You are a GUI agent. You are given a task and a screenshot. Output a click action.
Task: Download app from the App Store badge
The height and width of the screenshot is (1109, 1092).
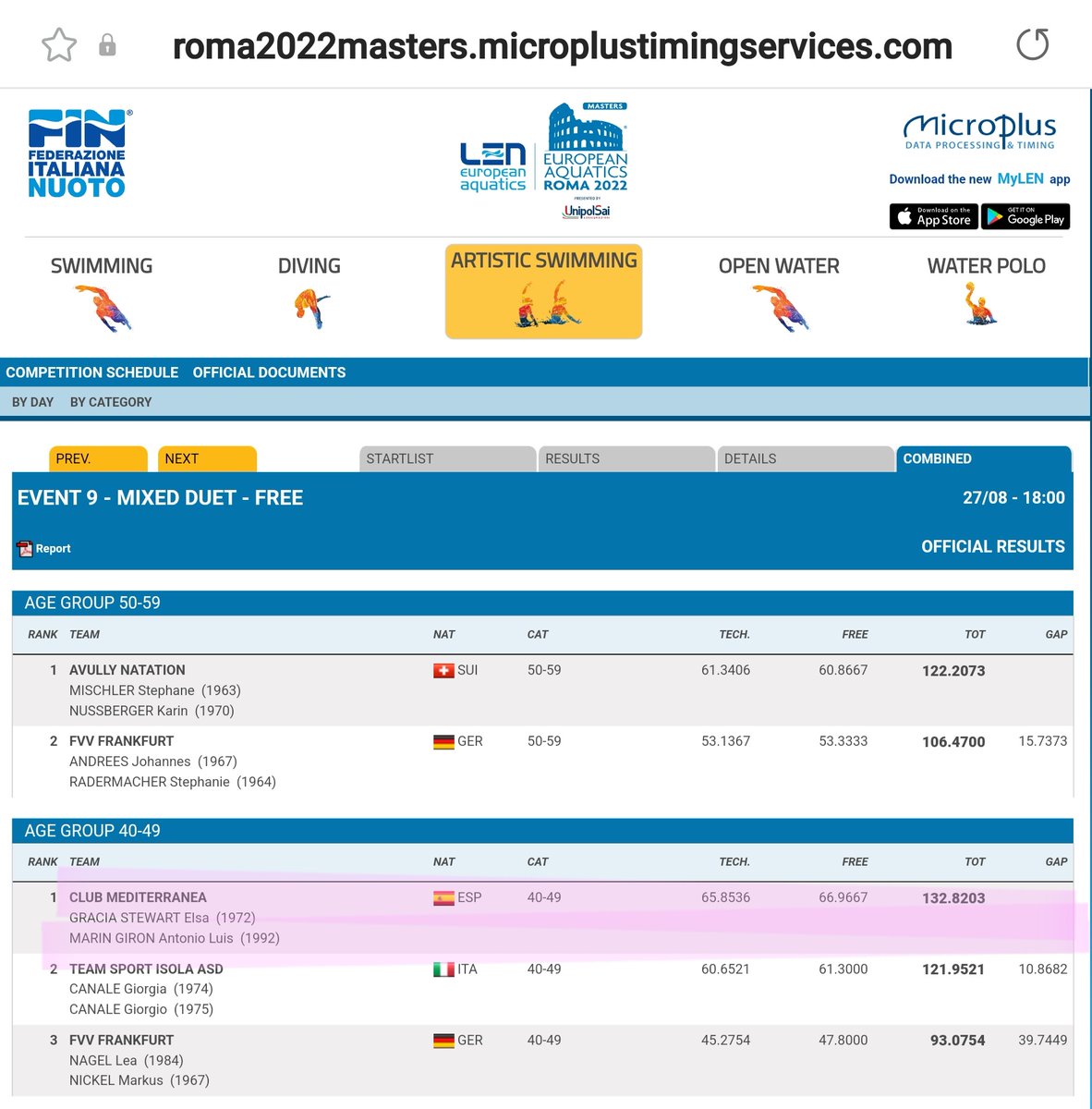point(933,216)
